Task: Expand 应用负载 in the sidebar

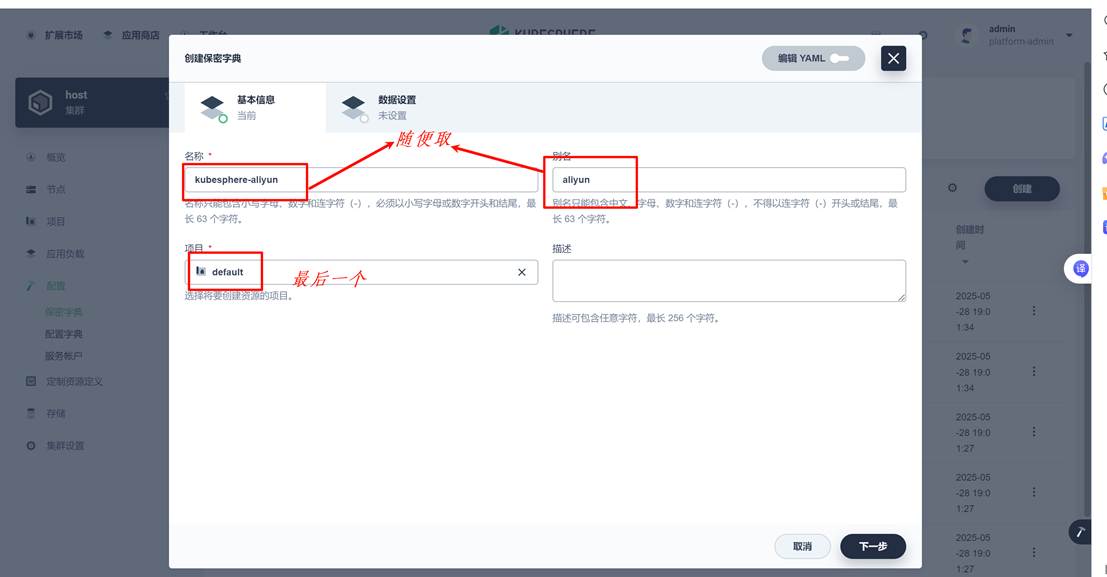Action: 65,254
